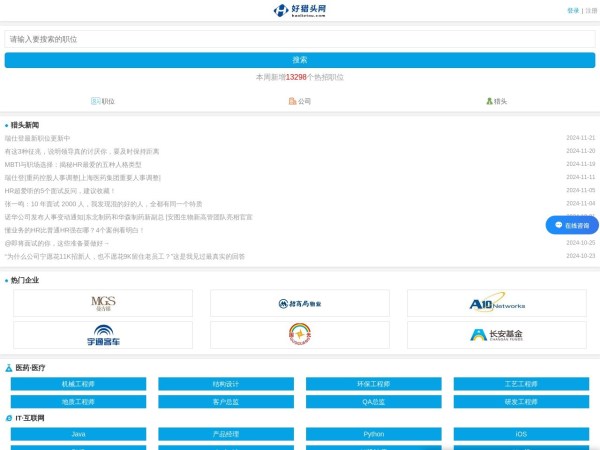The width and height of the screenshot is (600, 450).
Task: Focus the job search input field
Action: 300,39
